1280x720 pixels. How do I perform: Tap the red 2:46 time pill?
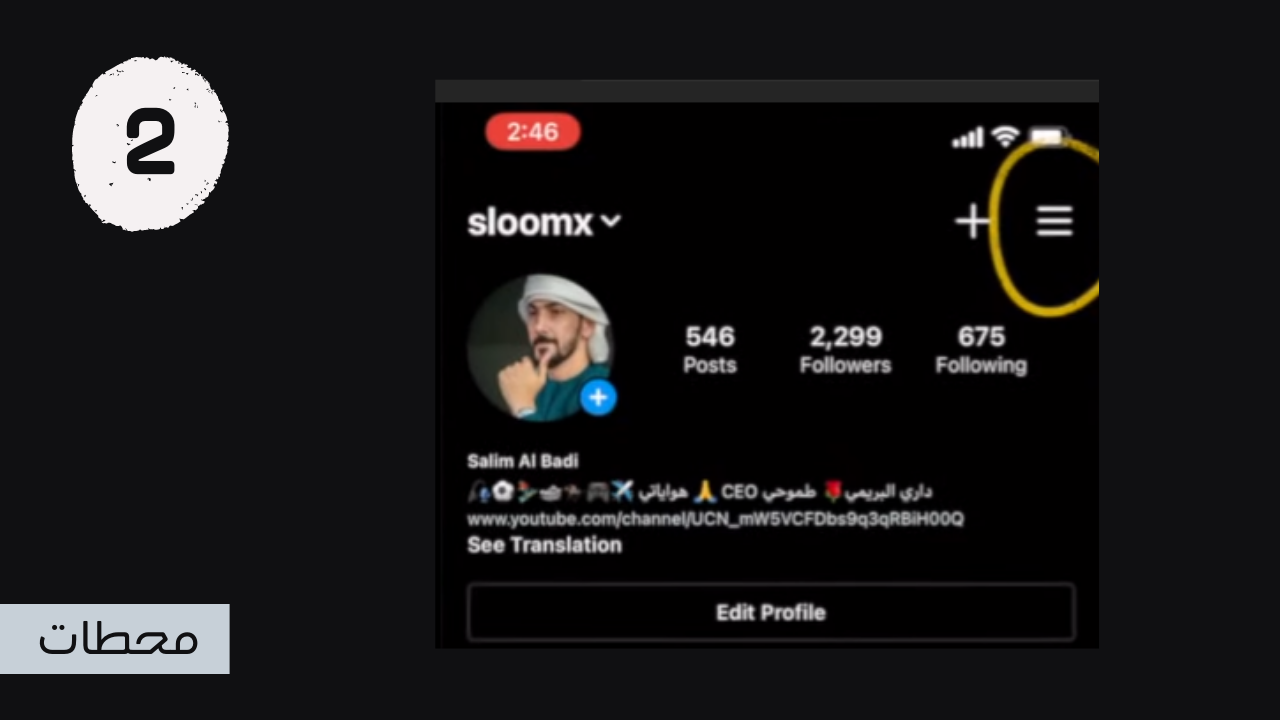[533, 132]
